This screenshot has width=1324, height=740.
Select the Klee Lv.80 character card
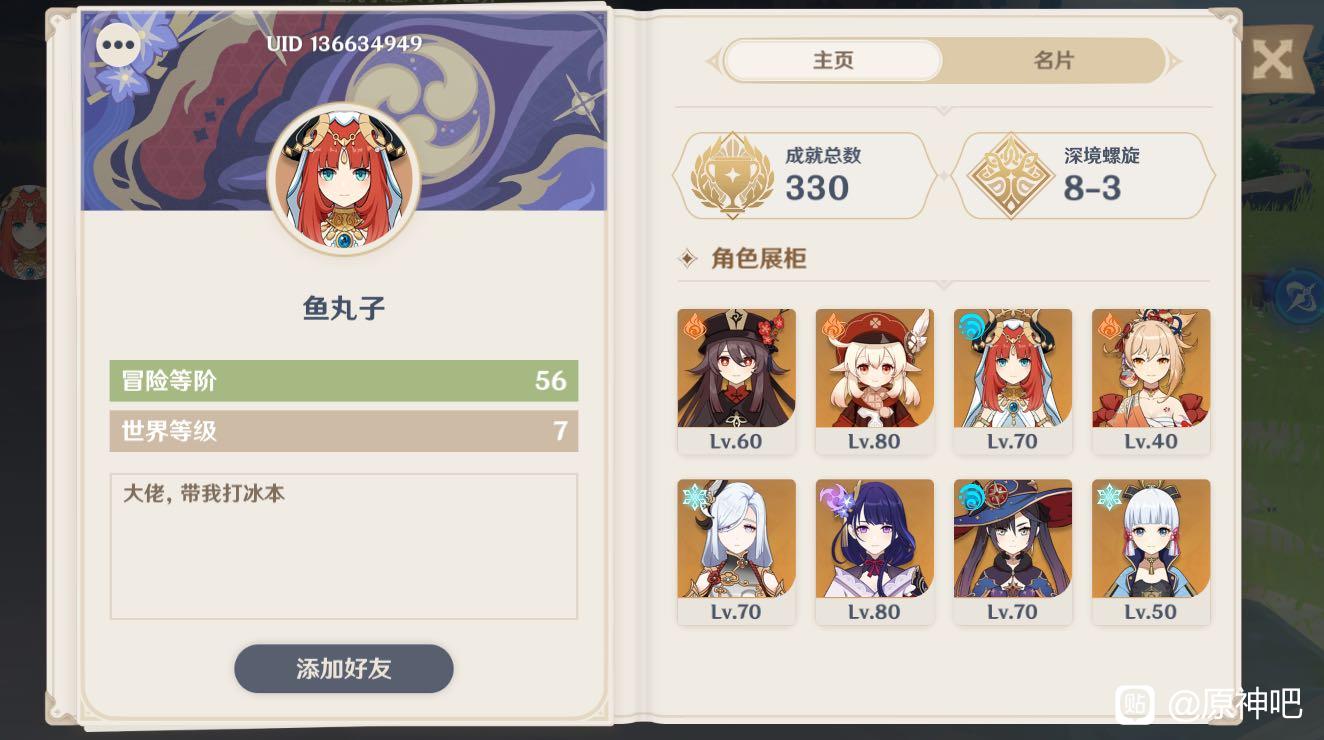pos(874,382)
